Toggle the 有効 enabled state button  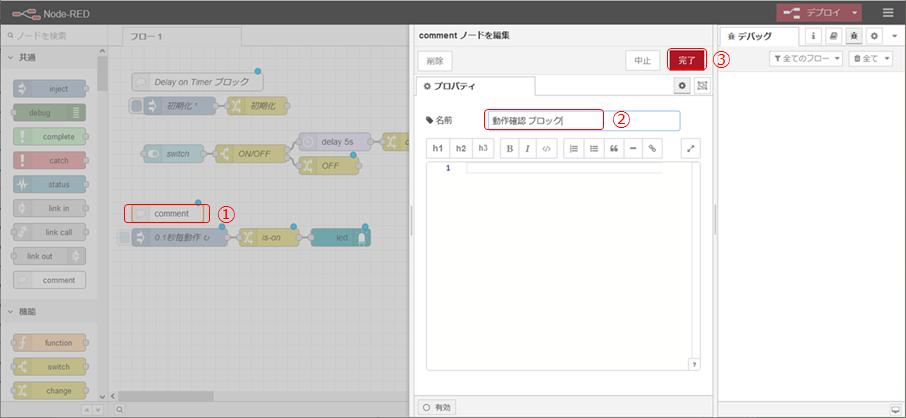click(438, 407)
